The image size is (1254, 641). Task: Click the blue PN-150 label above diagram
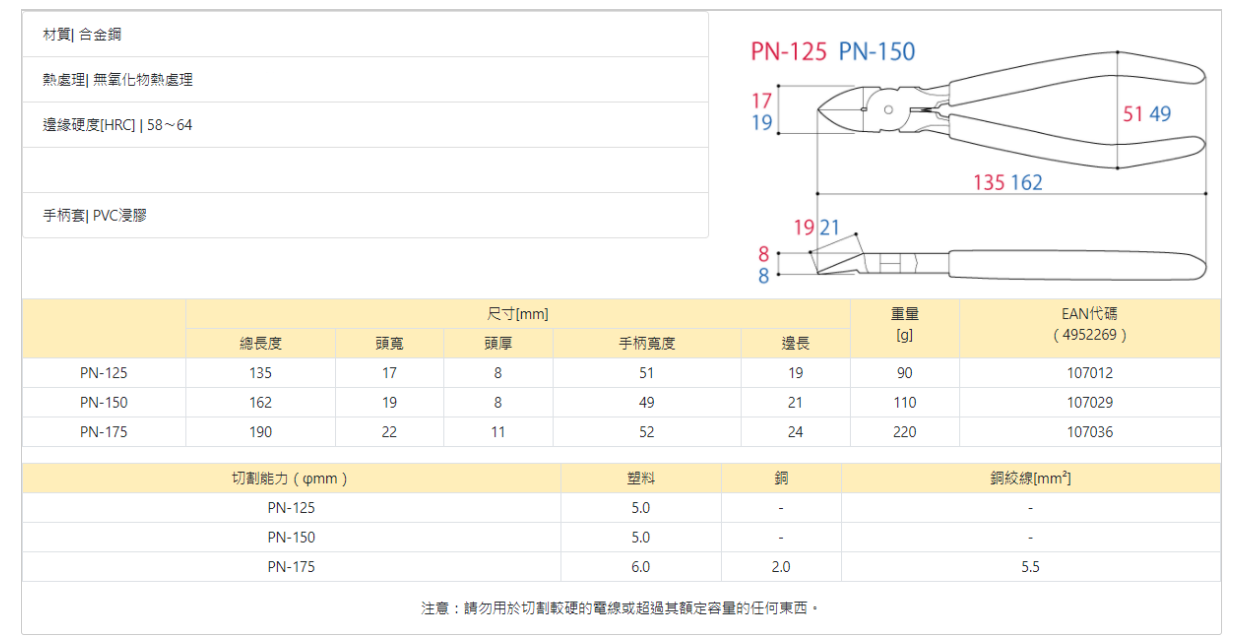point(876,52)
